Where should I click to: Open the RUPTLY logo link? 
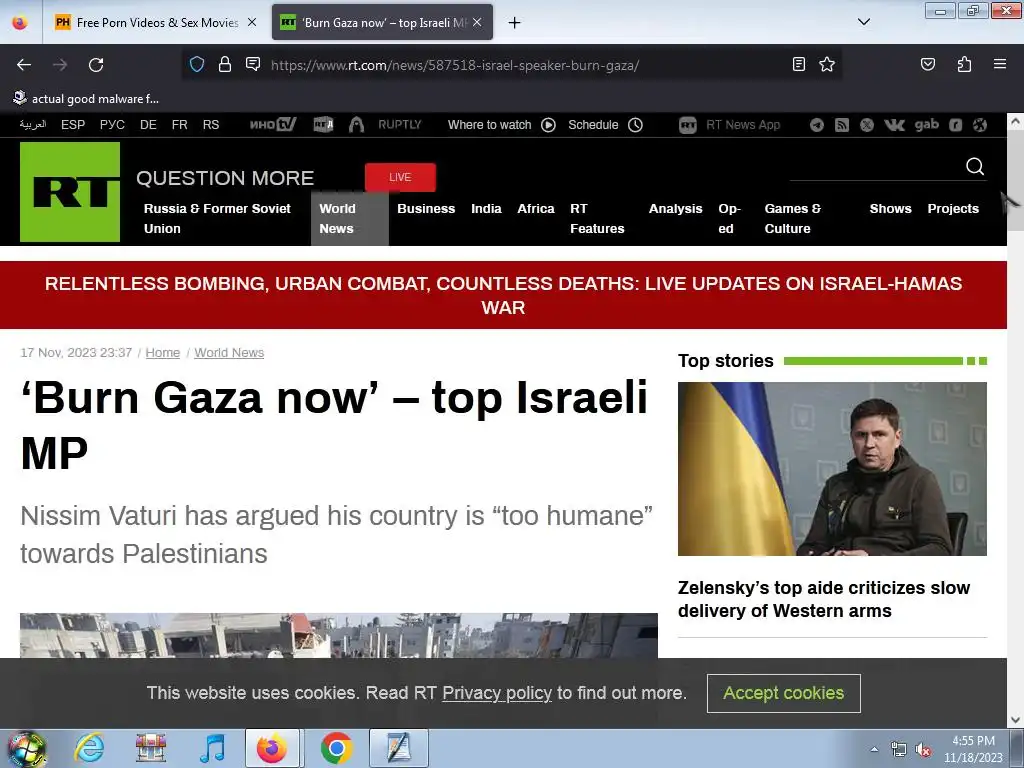400,125
